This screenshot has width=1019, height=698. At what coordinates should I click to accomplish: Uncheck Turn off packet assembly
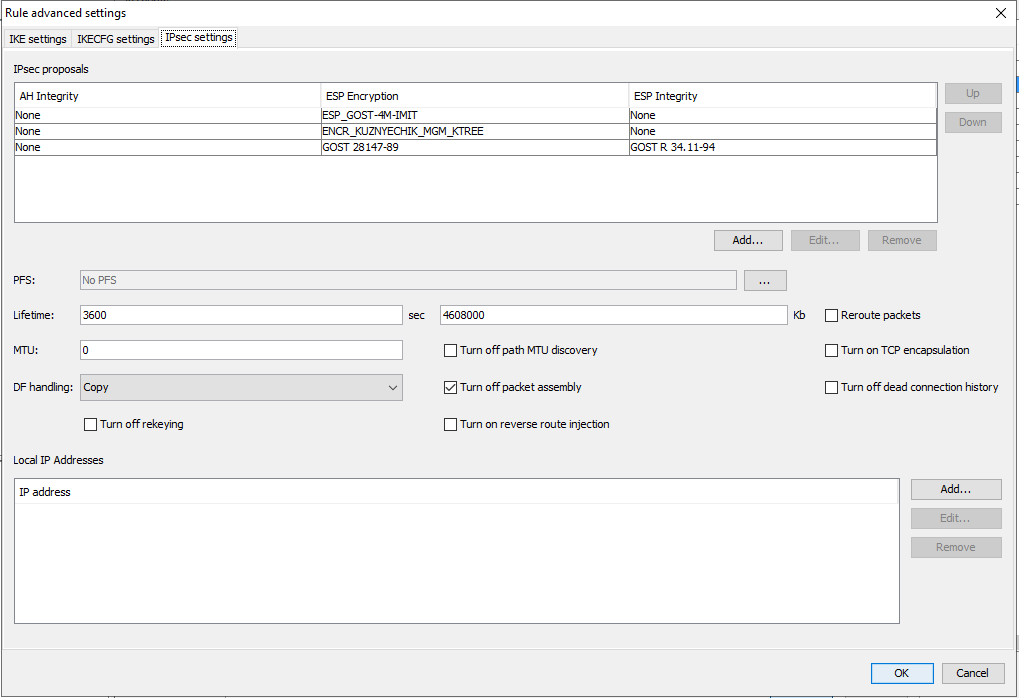[x=450, y=387]
